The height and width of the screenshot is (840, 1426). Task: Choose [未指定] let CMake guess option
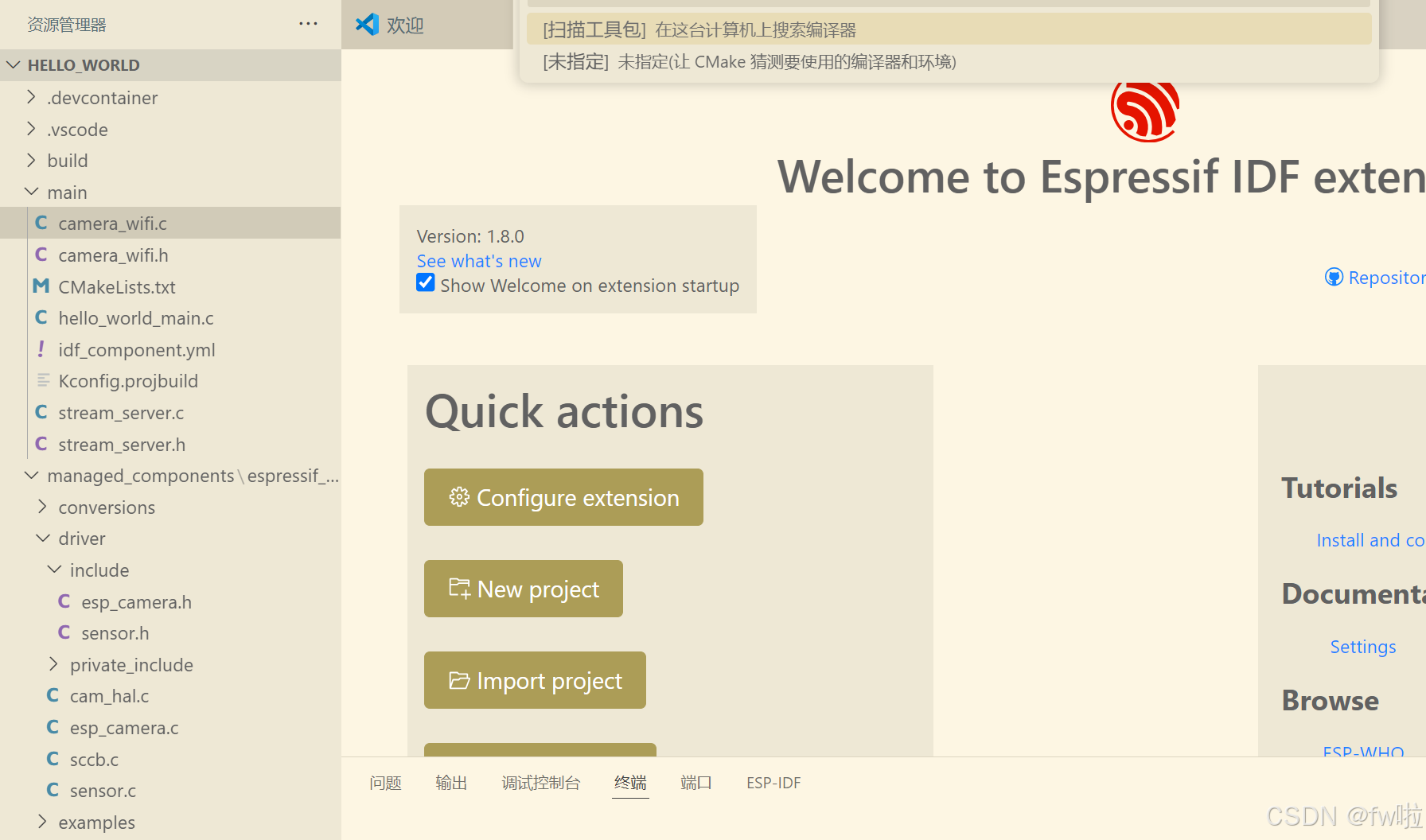coord(949,62)
